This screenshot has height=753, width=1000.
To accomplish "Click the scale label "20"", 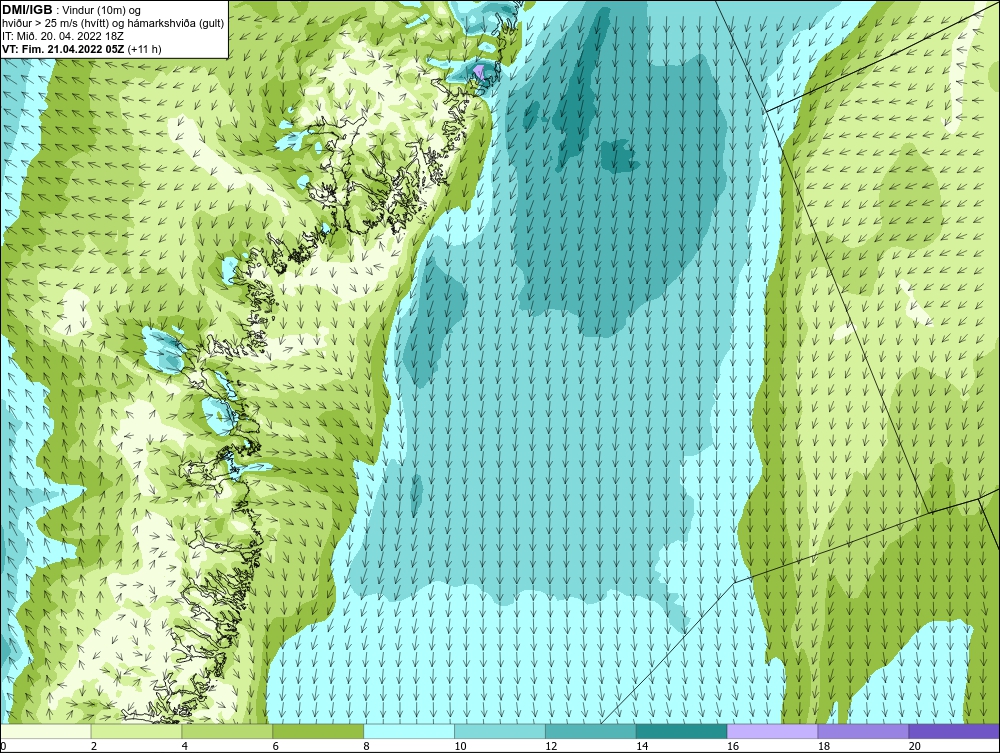I will coord(915,746).
